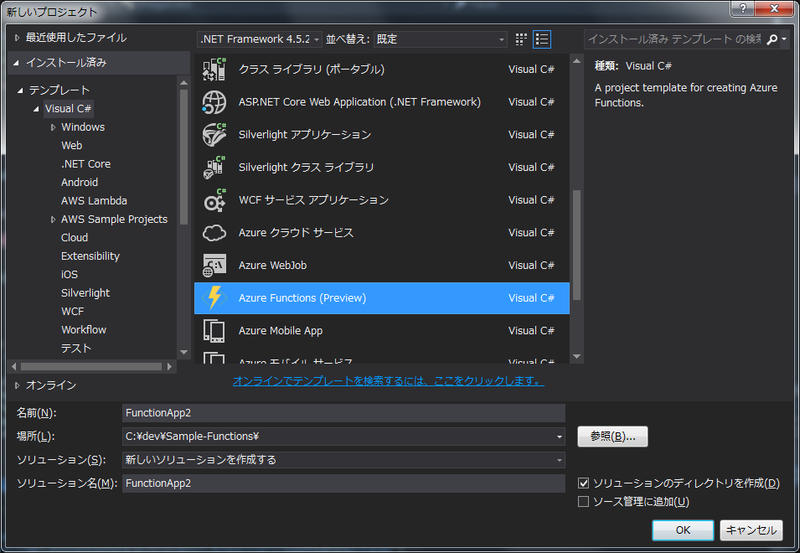This screenshot has height=553, width=800.
Task: Select .NET Core category
Action: tap(86, 164)
